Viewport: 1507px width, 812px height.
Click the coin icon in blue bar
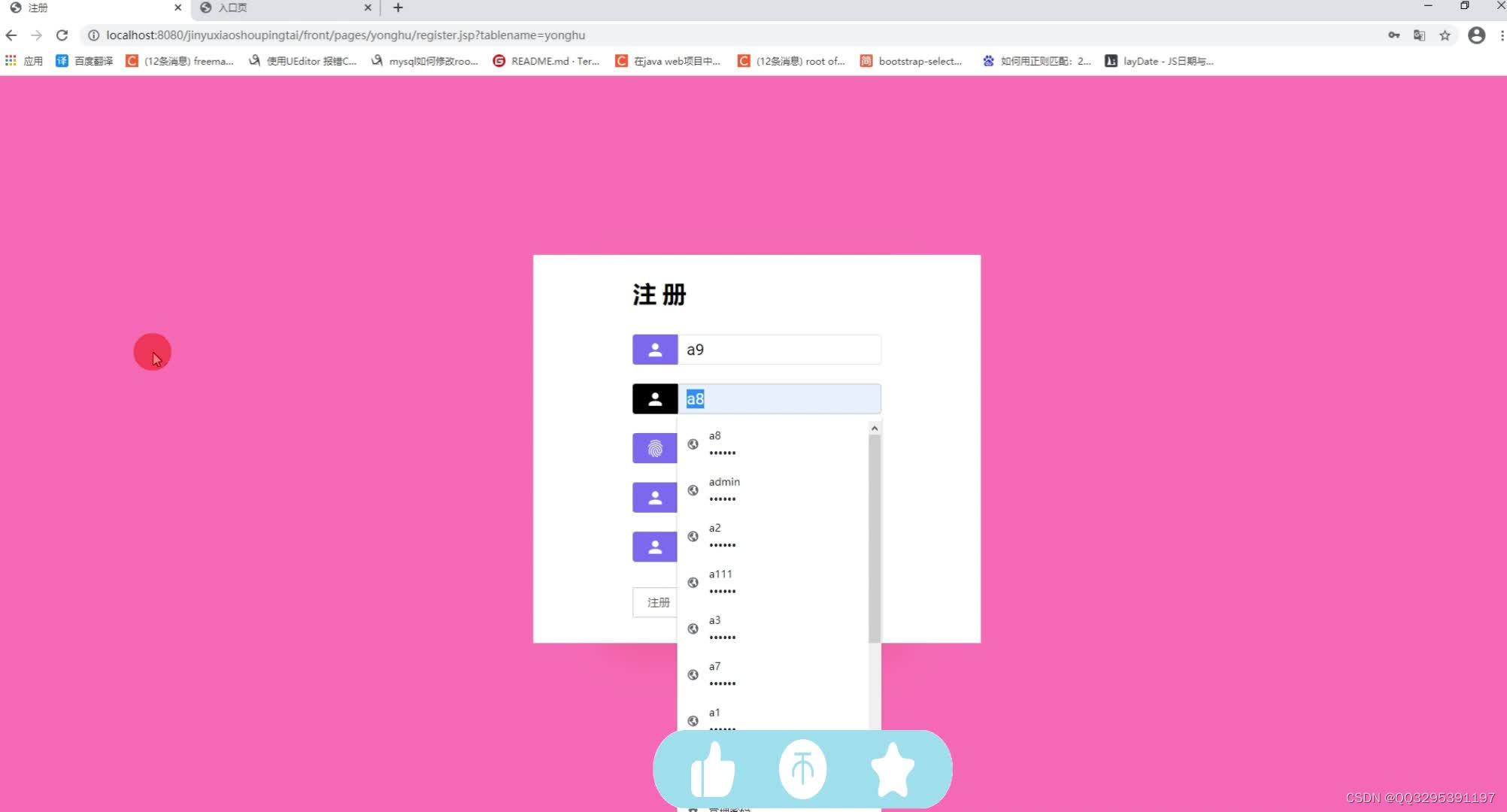802,769
